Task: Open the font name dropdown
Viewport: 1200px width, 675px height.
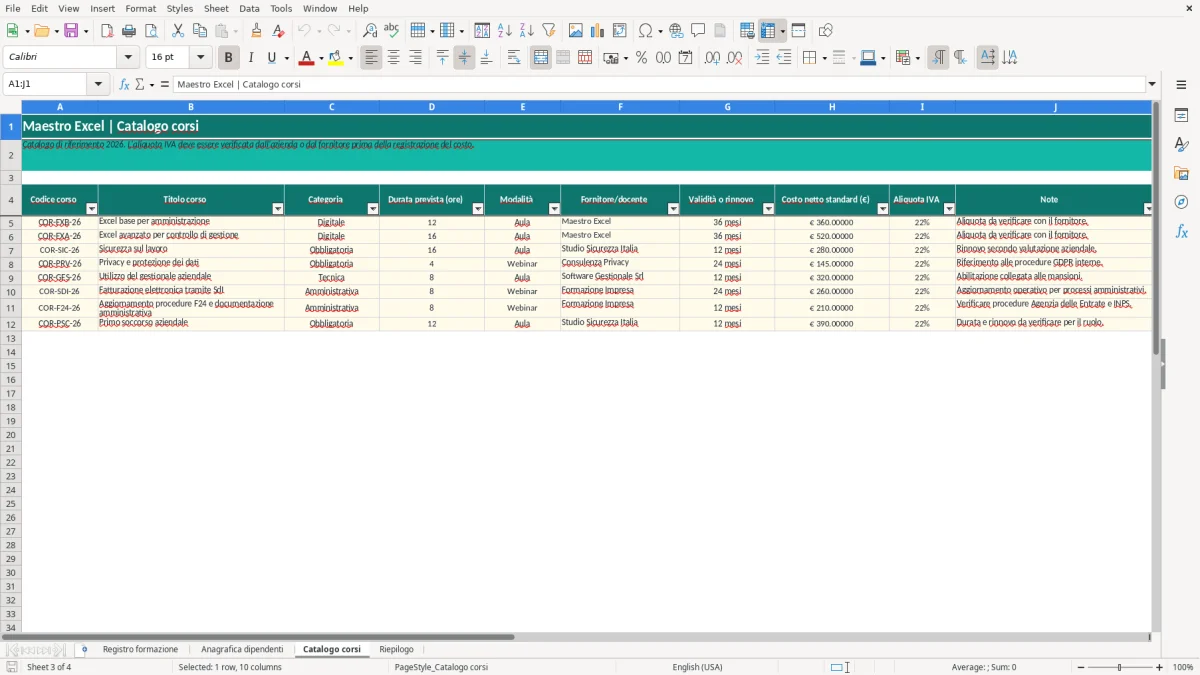Action: point(128,58)
